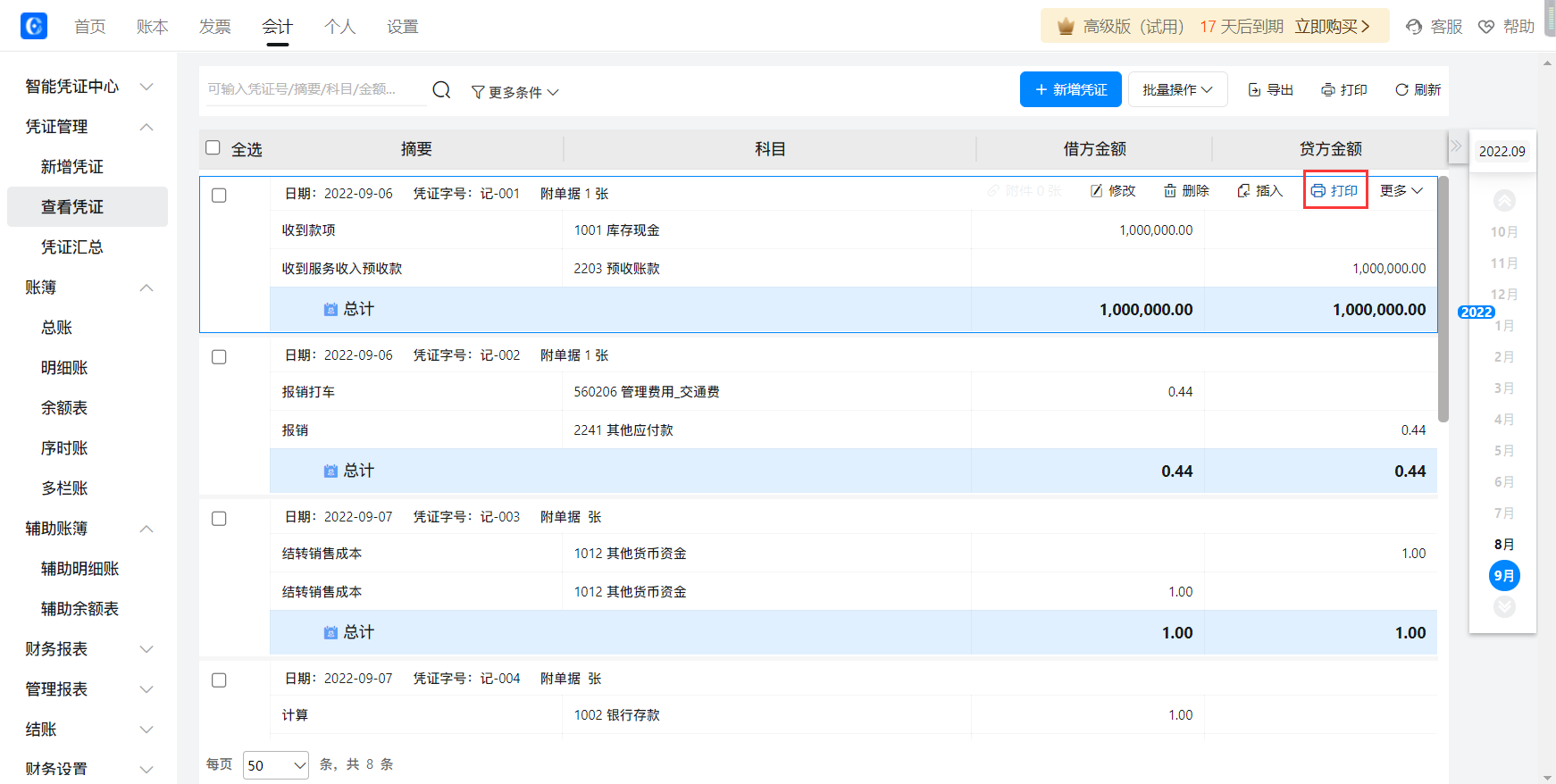Click 删除 trash icon for voucher 记-001
The width and height of the screenshot is (1556, 784).
pyautogui.click(x=1170, y=190)
